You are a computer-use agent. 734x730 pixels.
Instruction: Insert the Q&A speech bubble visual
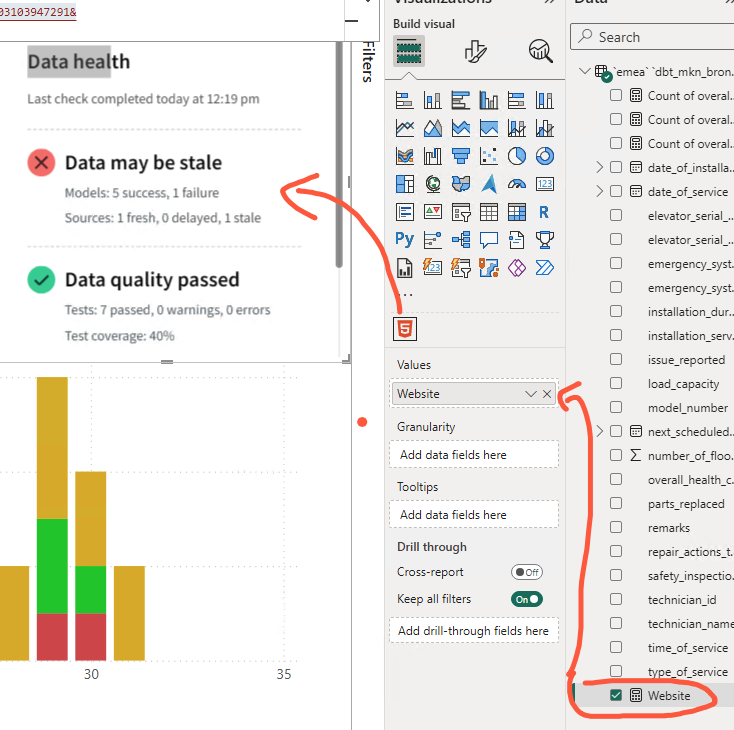pyautogui.click(x=489, y=239)
